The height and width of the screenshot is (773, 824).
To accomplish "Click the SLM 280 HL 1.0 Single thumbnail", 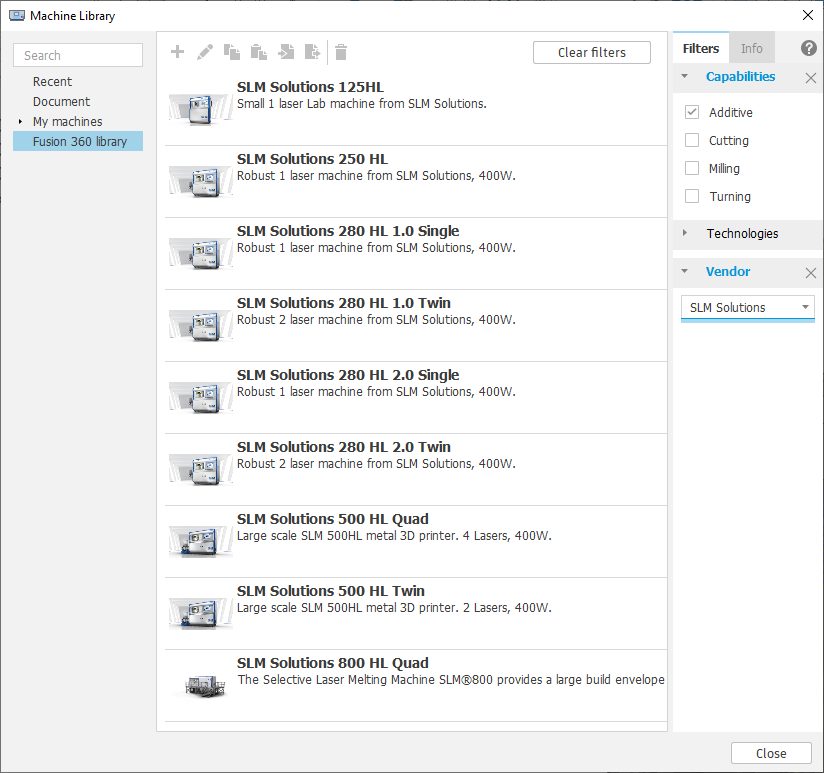I will [x=201, y=253].
